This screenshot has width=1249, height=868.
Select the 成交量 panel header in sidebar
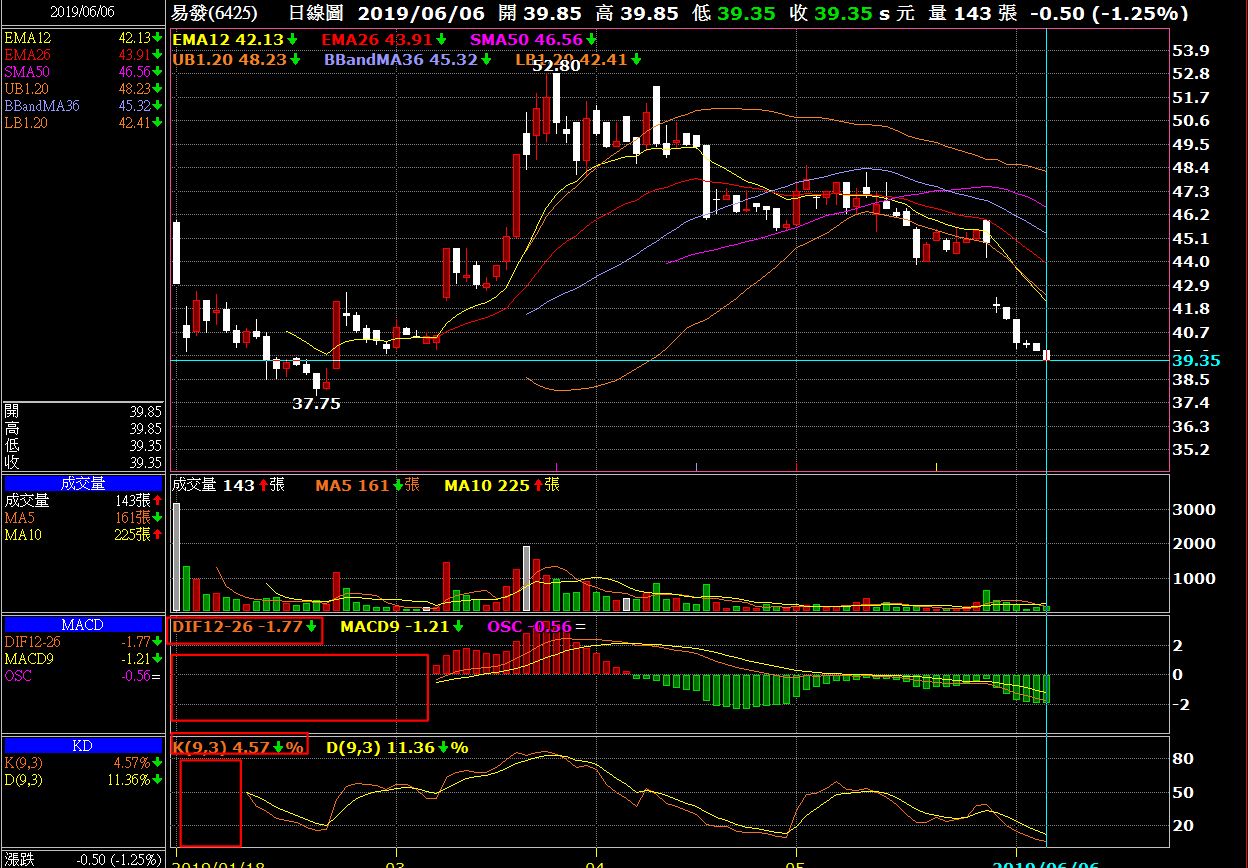pos(82,483)
